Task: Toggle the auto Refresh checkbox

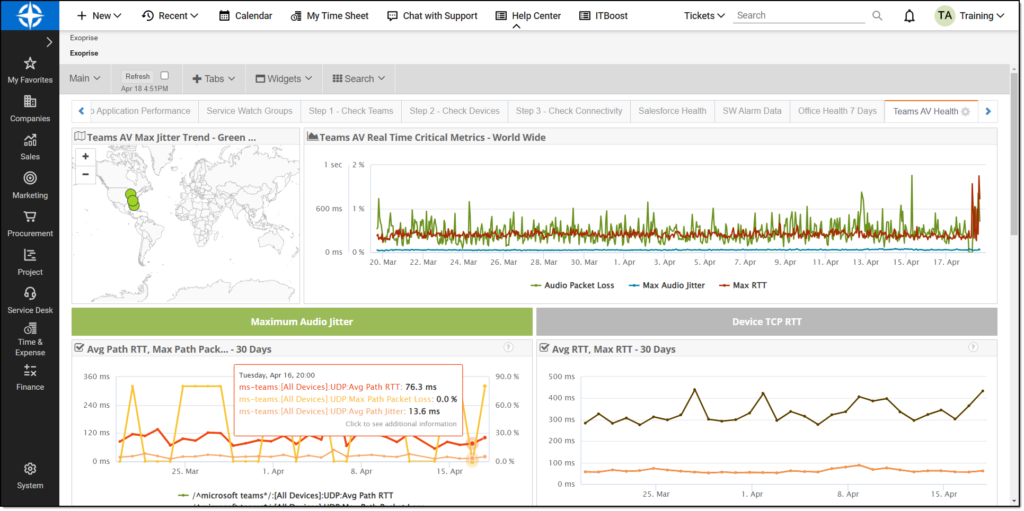Action: (165, 76)
